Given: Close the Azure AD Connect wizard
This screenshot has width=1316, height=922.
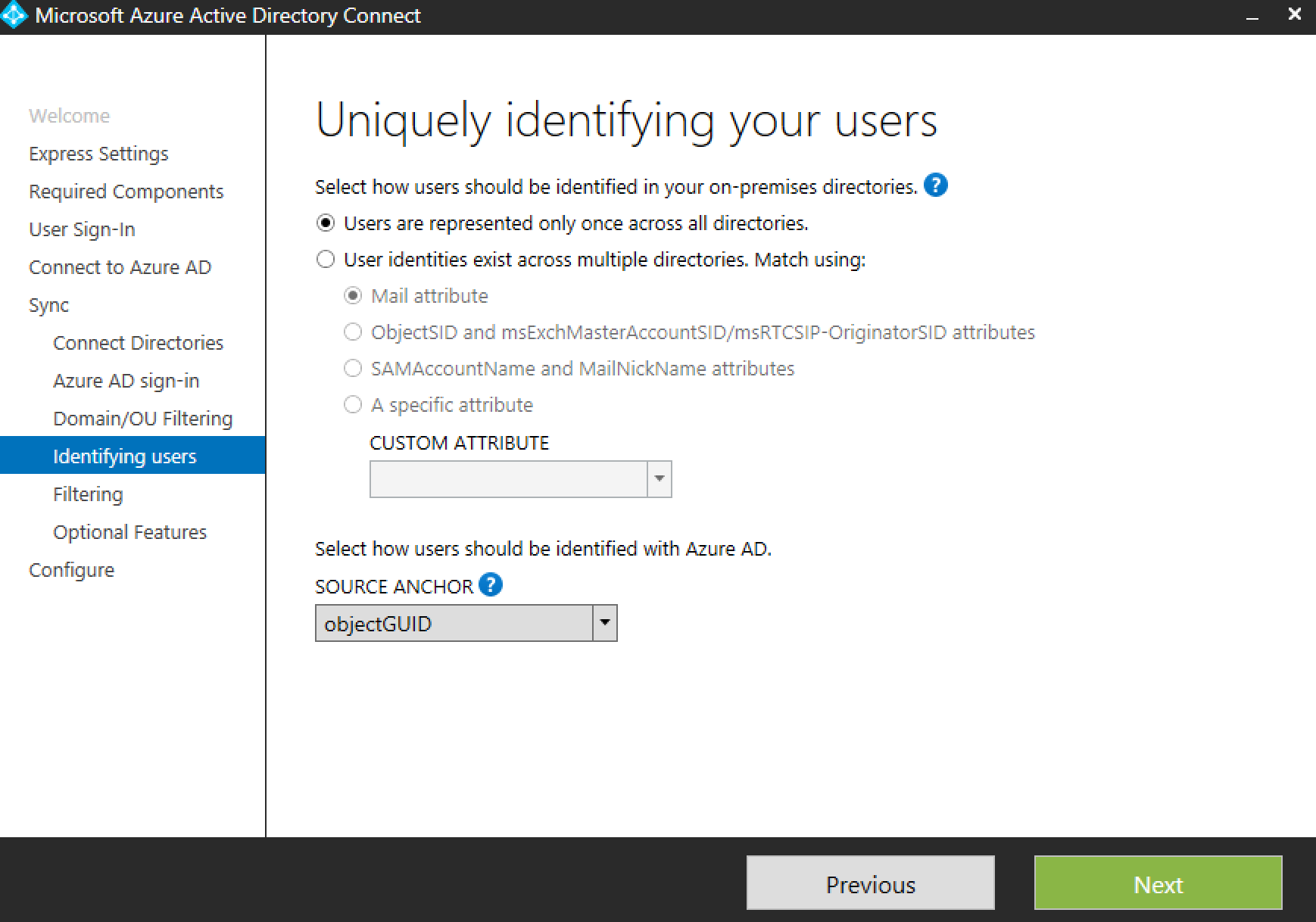Looking at the screenshot, I should click(1294, 15).
